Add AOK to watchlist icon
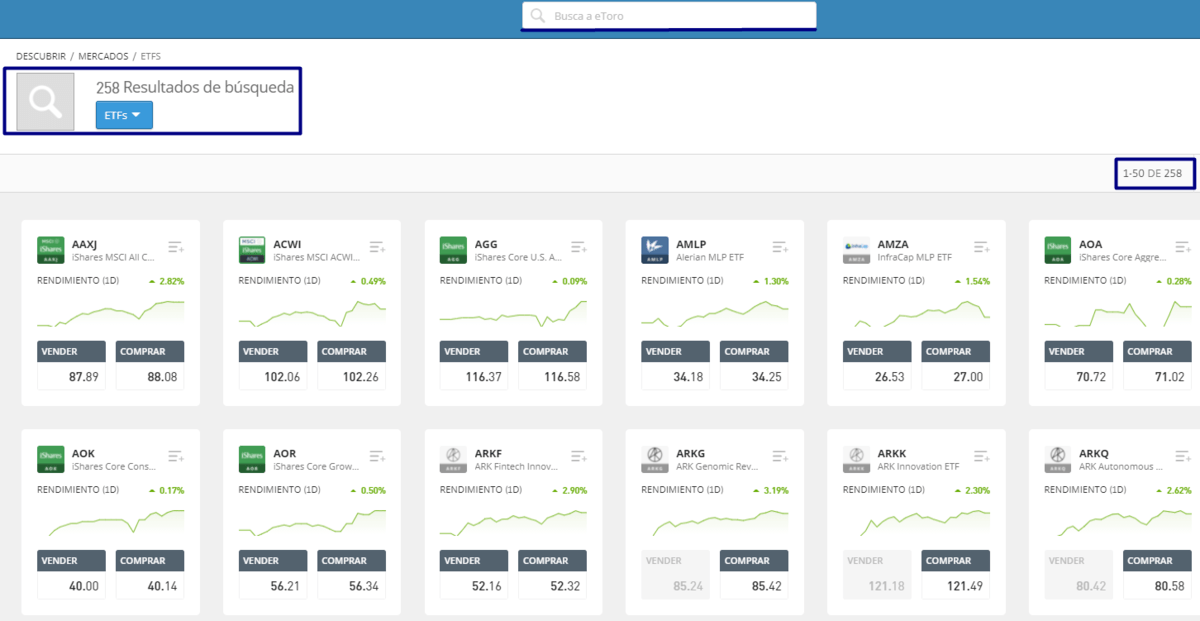Viewport: 1200px width, 621px height. [176, 456]
